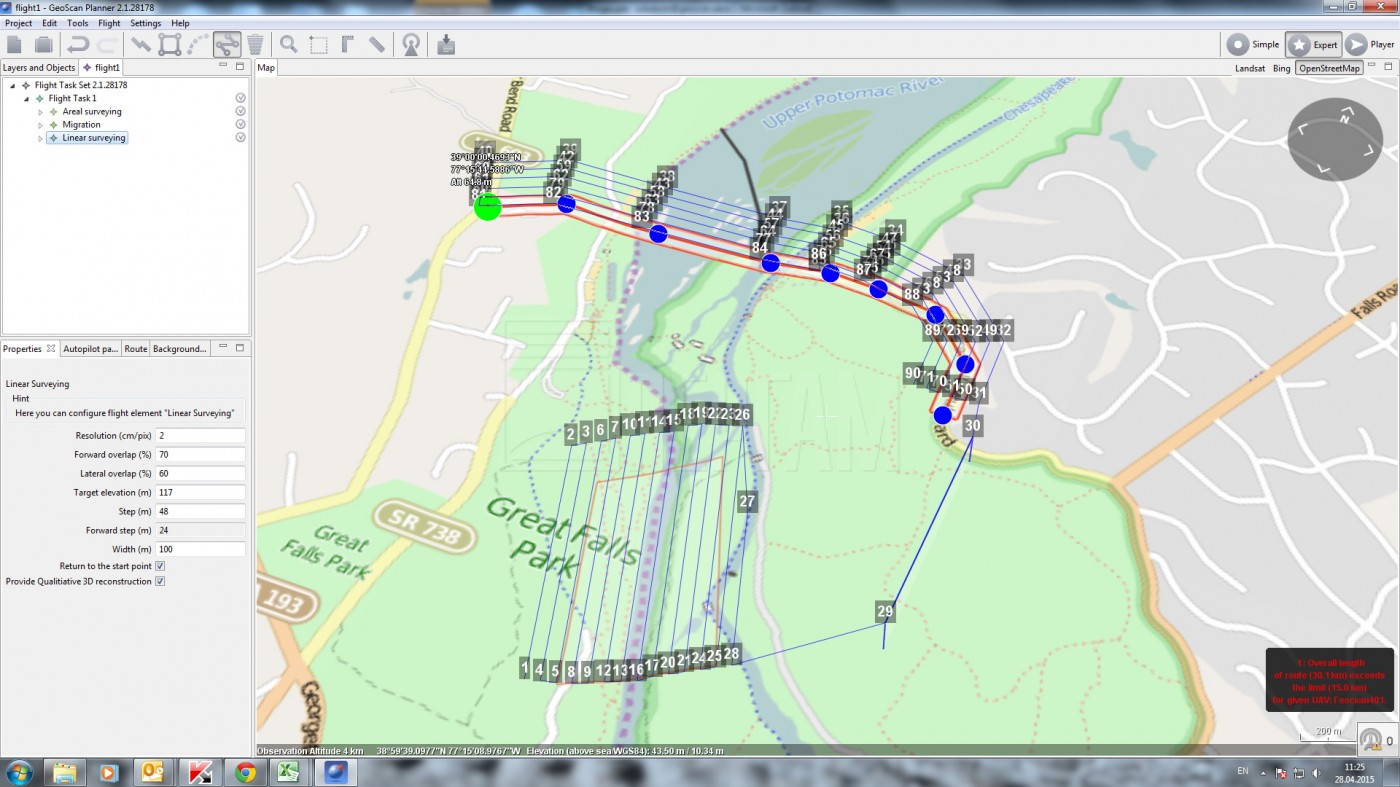Click the New project page icon
Viewport: 1400px width, 787px height.
click(14, 44)
